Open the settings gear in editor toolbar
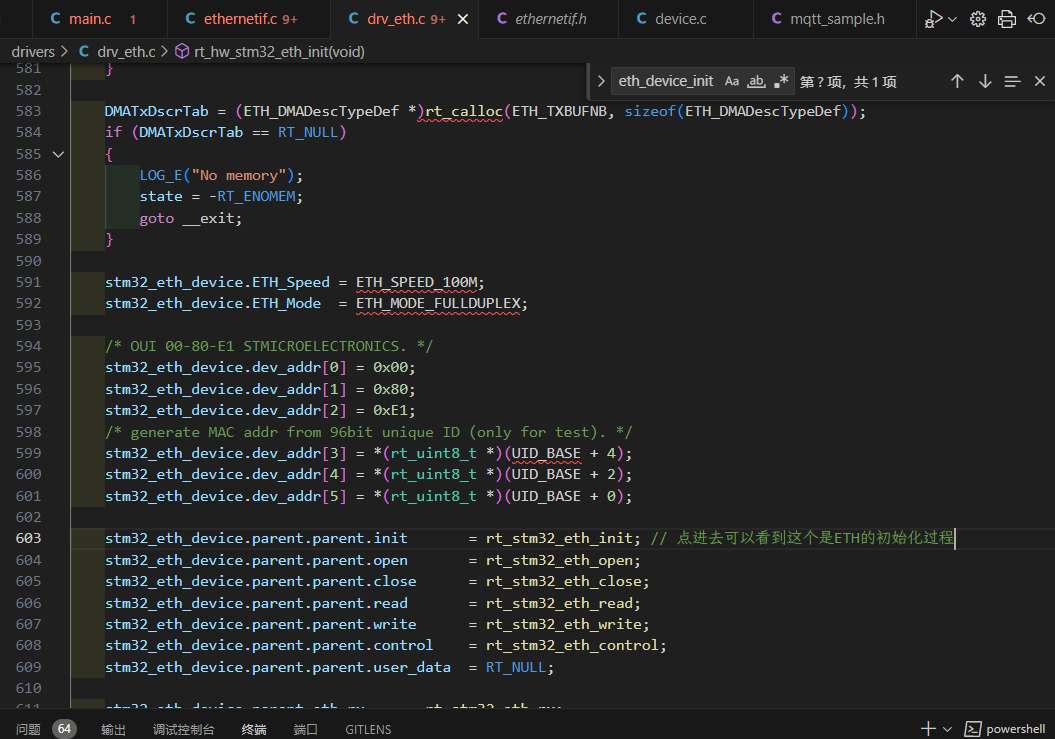This screenshot has height=739, width=1055. 978,19
